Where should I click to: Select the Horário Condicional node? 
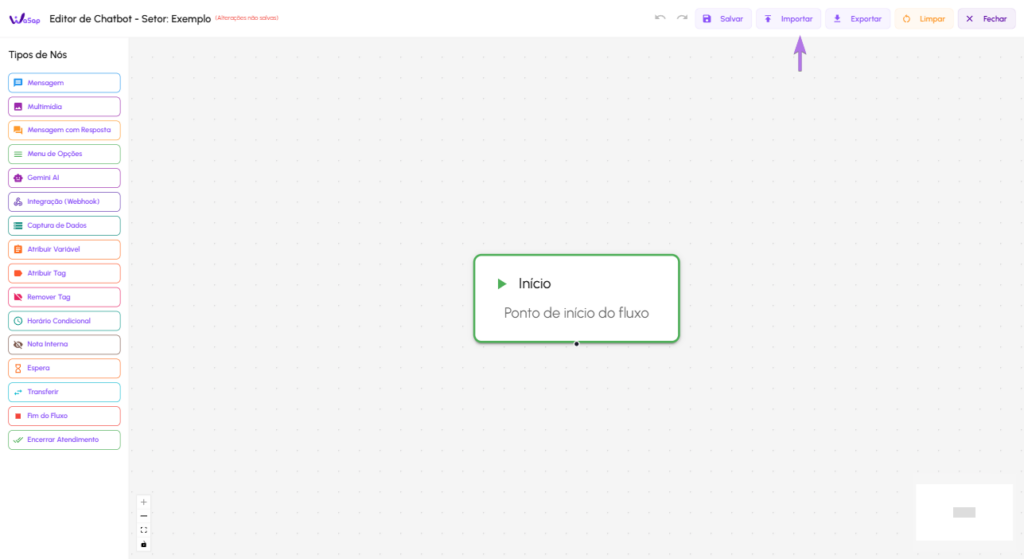click(x=64, y=321)
